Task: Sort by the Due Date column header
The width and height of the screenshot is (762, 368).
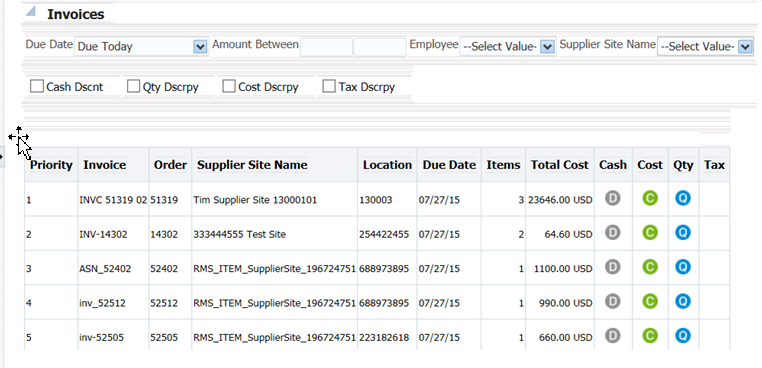Action: pos(449,165)
